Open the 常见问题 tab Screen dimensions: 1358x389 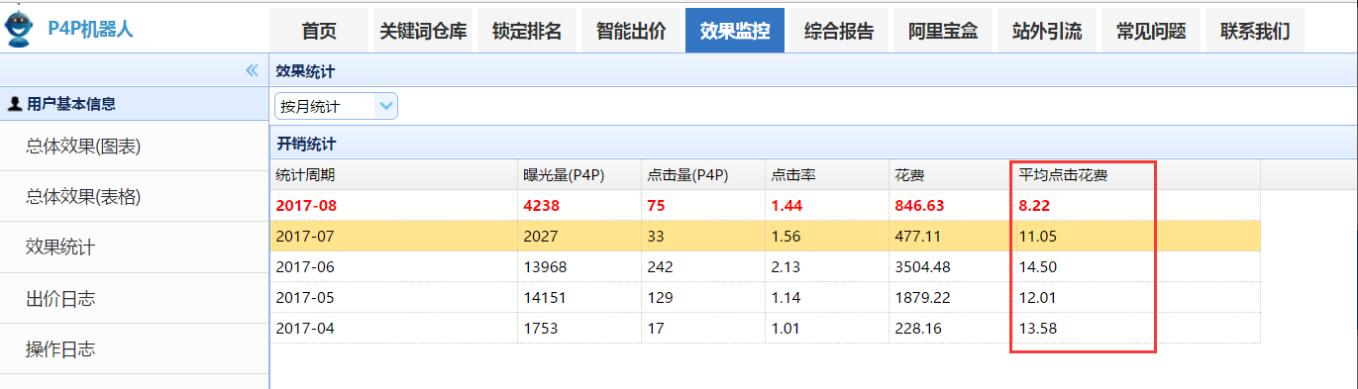(x=1151, y=31)
